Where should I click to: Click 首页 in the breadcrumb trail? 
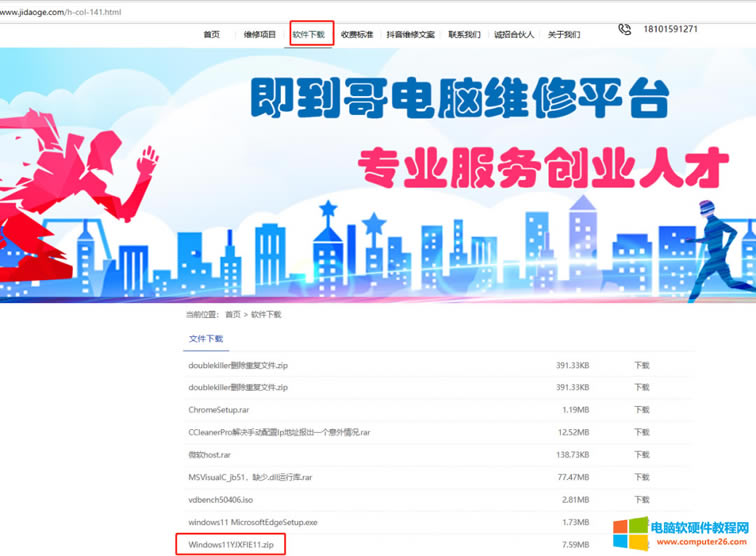tap(233, 314)
